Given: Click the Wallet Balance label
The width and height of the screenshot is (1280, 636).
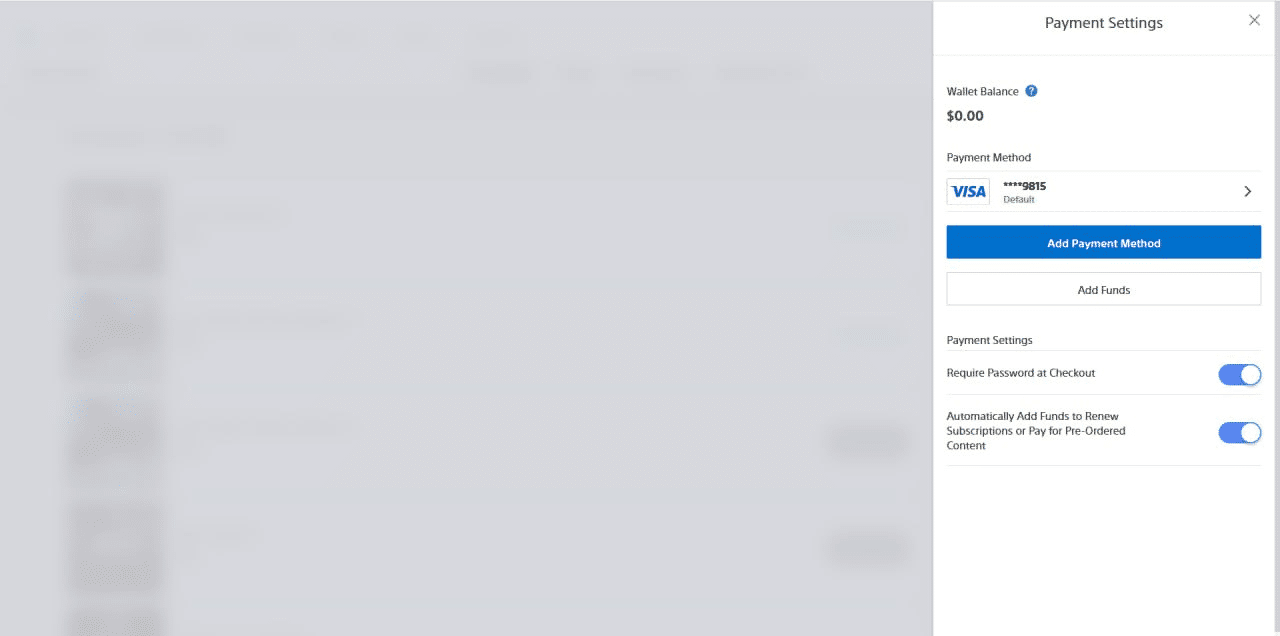Looking at the screenshot, I should point(983,91).
